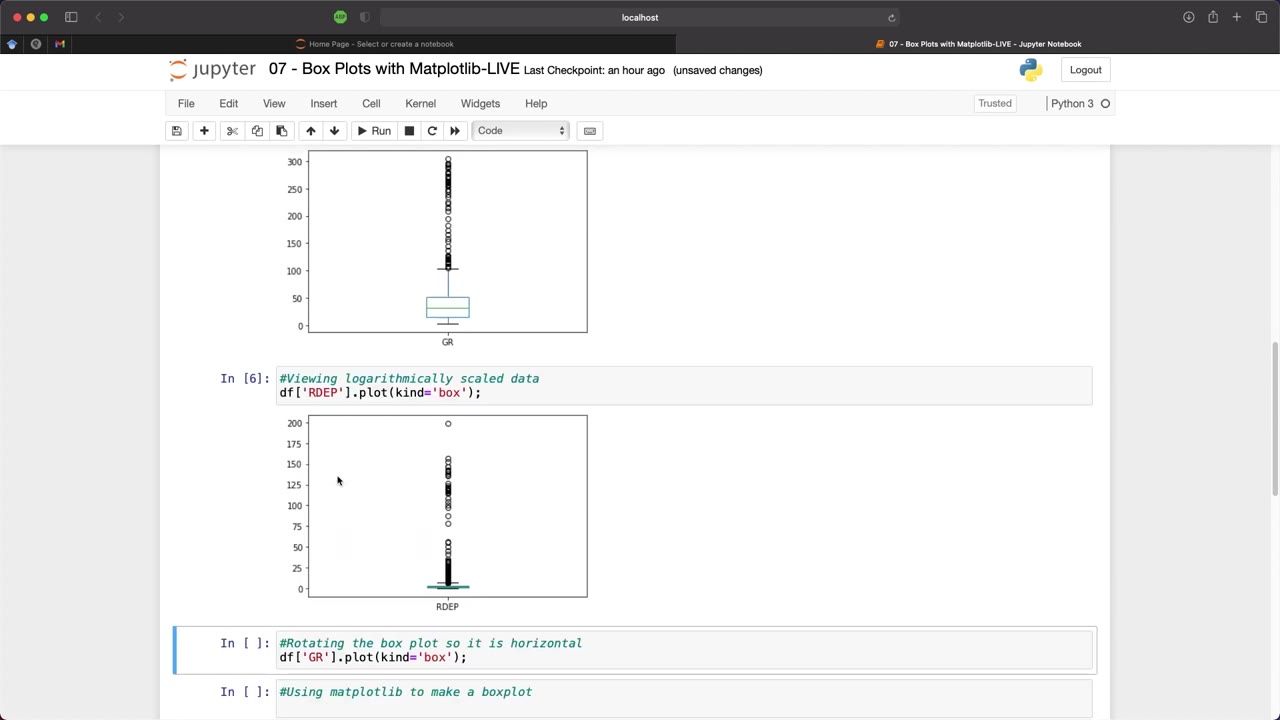Image resolution: width=1280 pixels, height=720 pixels.
Task: Click the RDEP box plot output image
Action: pos(435,513)
